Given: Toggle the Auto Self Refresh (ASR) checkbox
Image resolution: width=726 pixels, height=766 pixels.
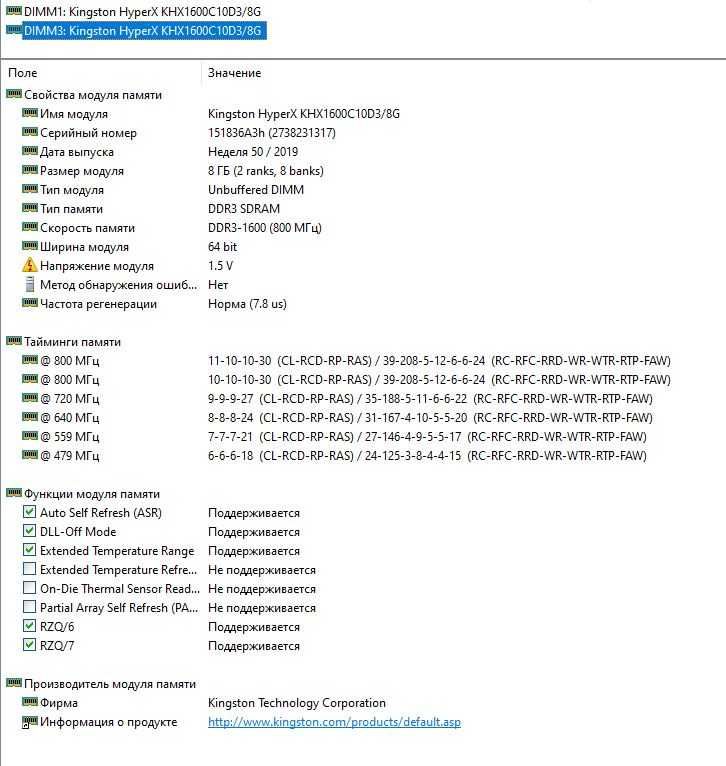Looking at the screenshot, I should point(29,511).
